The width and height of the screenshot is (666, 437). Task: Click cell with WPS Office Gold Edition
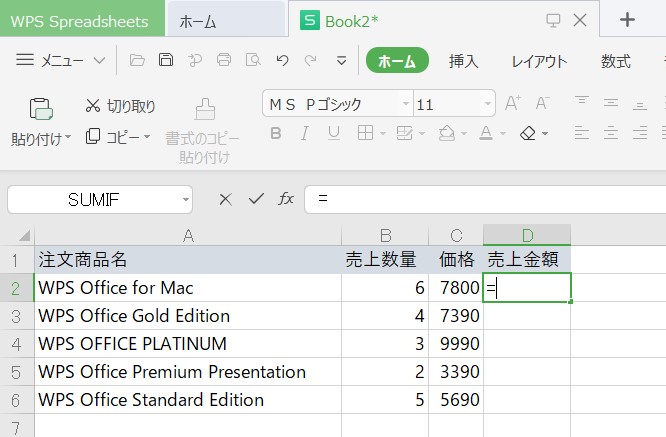188,316
